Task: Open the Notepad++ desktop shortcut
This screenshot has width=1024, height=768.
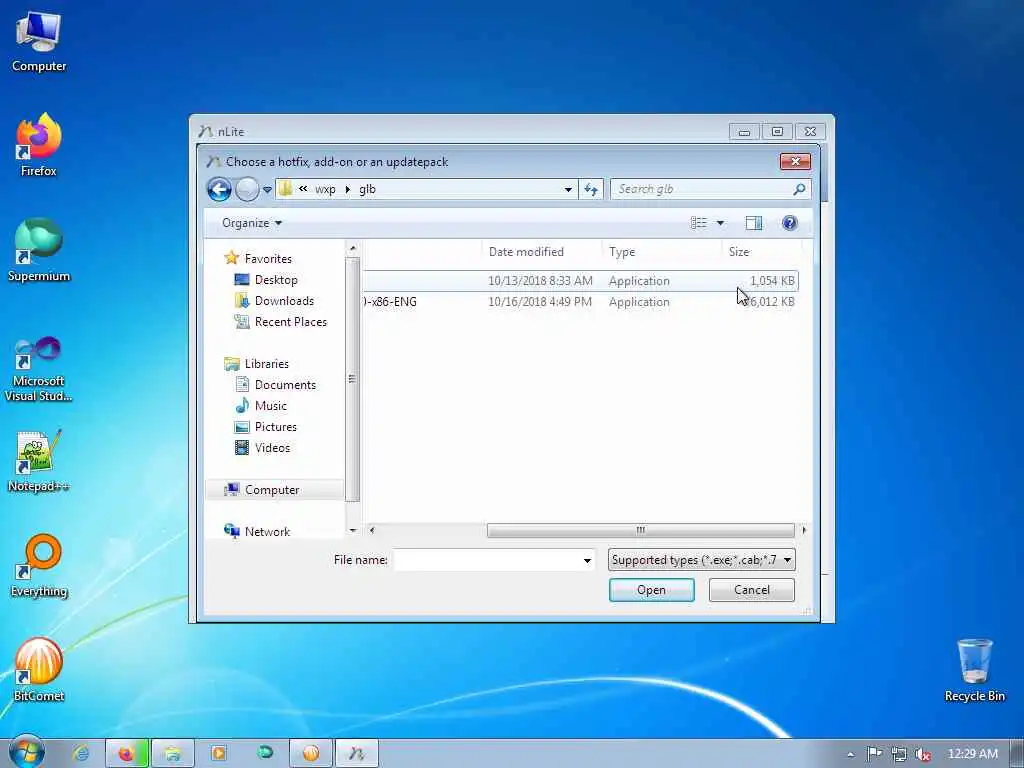Action: (39, 461)
